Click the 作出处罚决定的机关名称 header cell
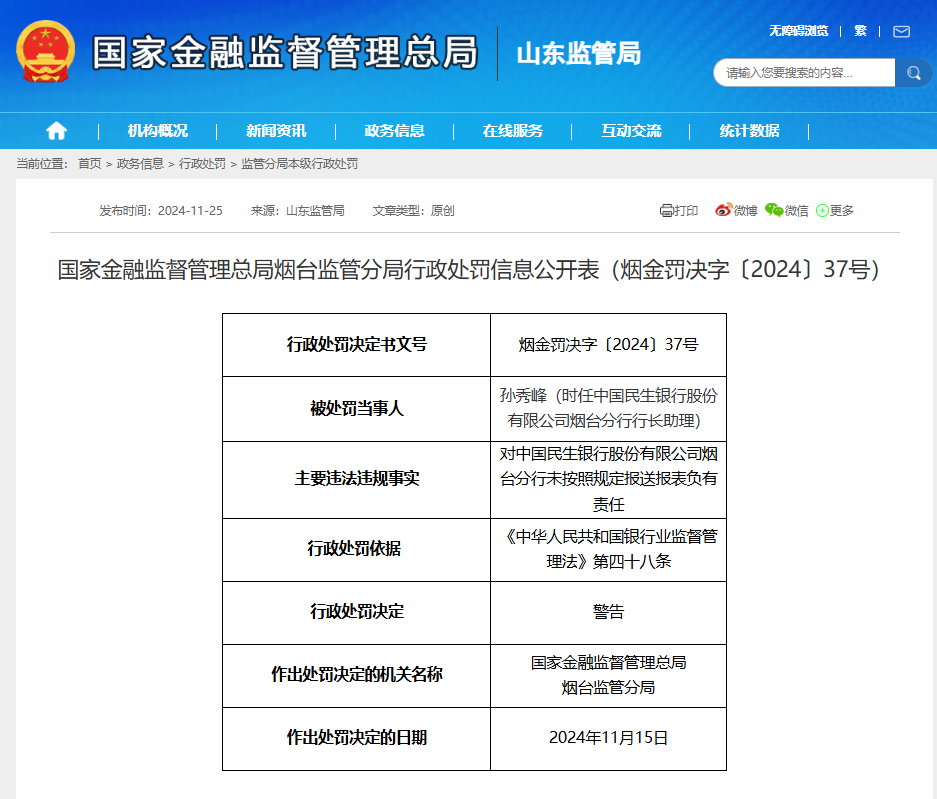Screen dimensions: 937x799 pyautogui.click(x=357, y=676)
